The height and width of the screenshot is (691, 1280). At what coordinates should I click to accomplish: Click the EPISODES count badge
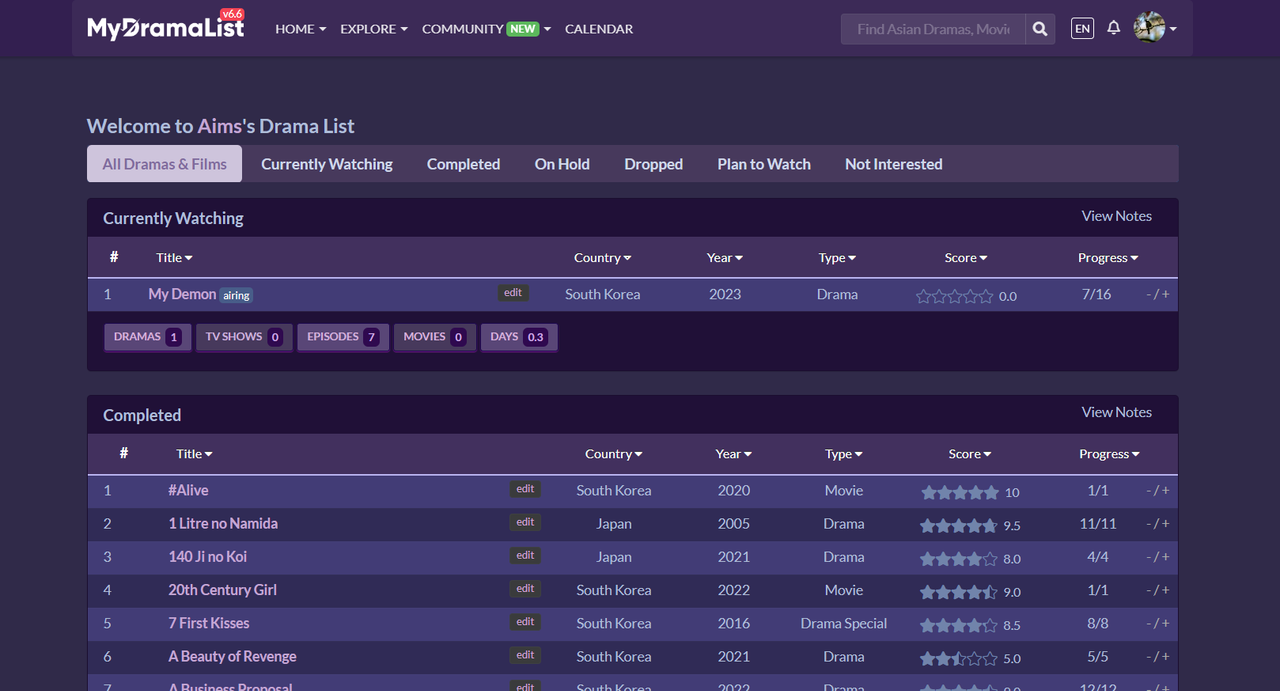(343, 337)
